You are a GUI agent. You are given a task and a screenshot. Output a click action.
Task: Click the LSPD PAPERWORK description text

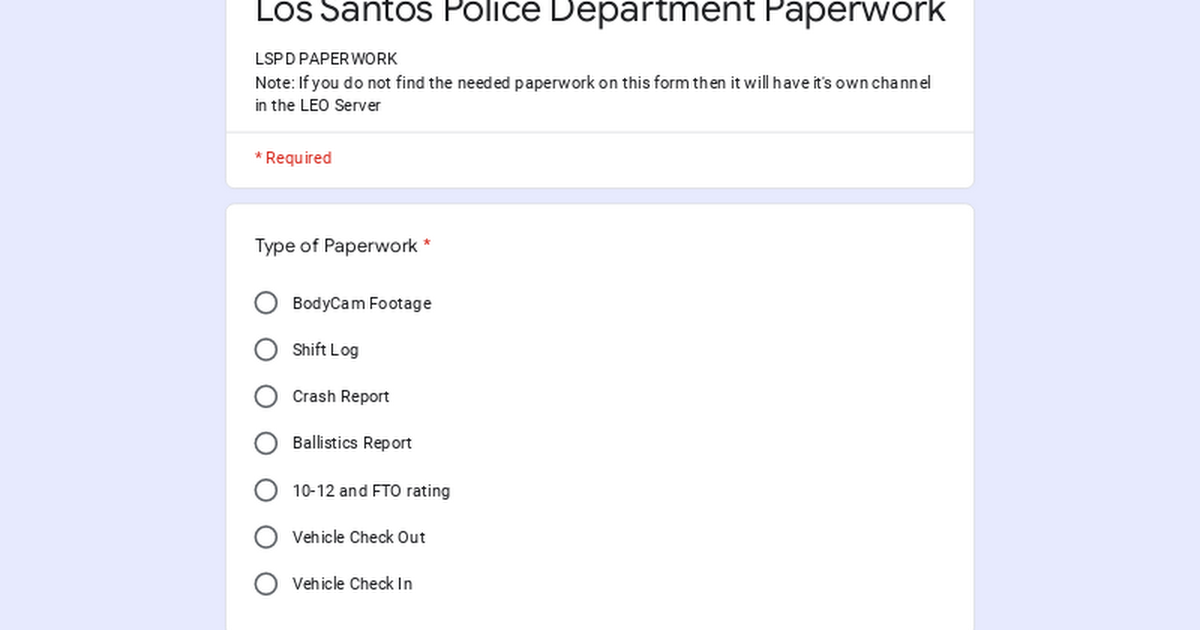pos(325,59)
